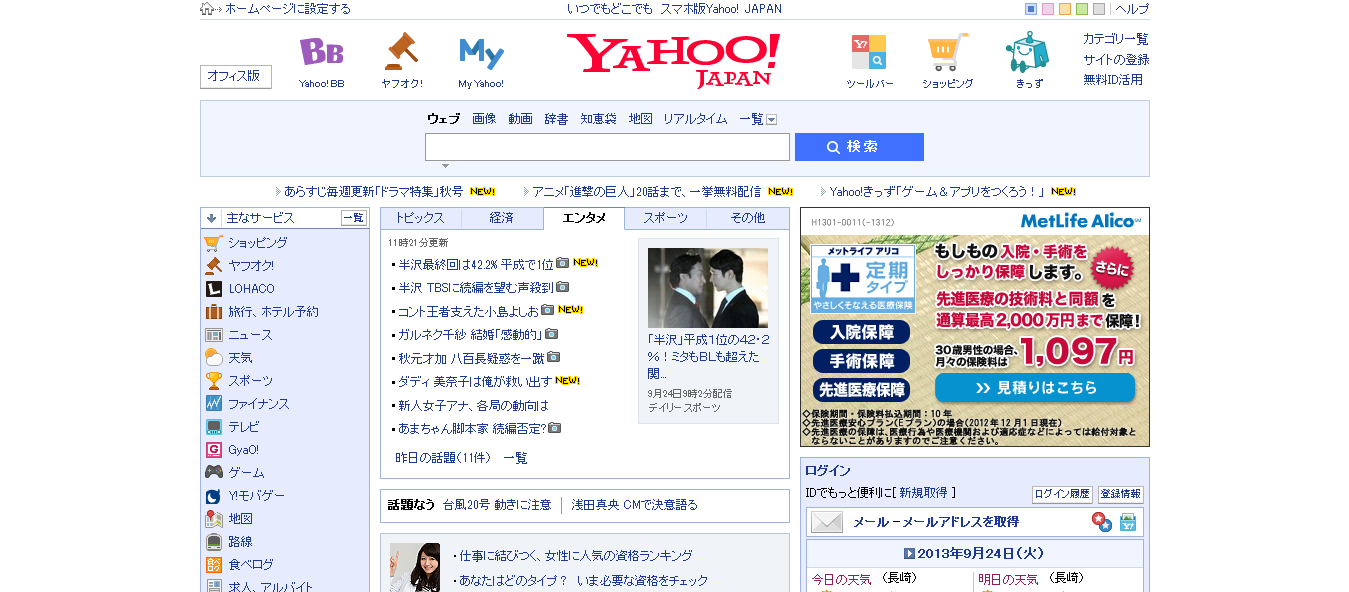Screen dimensions: 1349x592
Task: Click the 新規取得 link
Action: tap(924, 493)
